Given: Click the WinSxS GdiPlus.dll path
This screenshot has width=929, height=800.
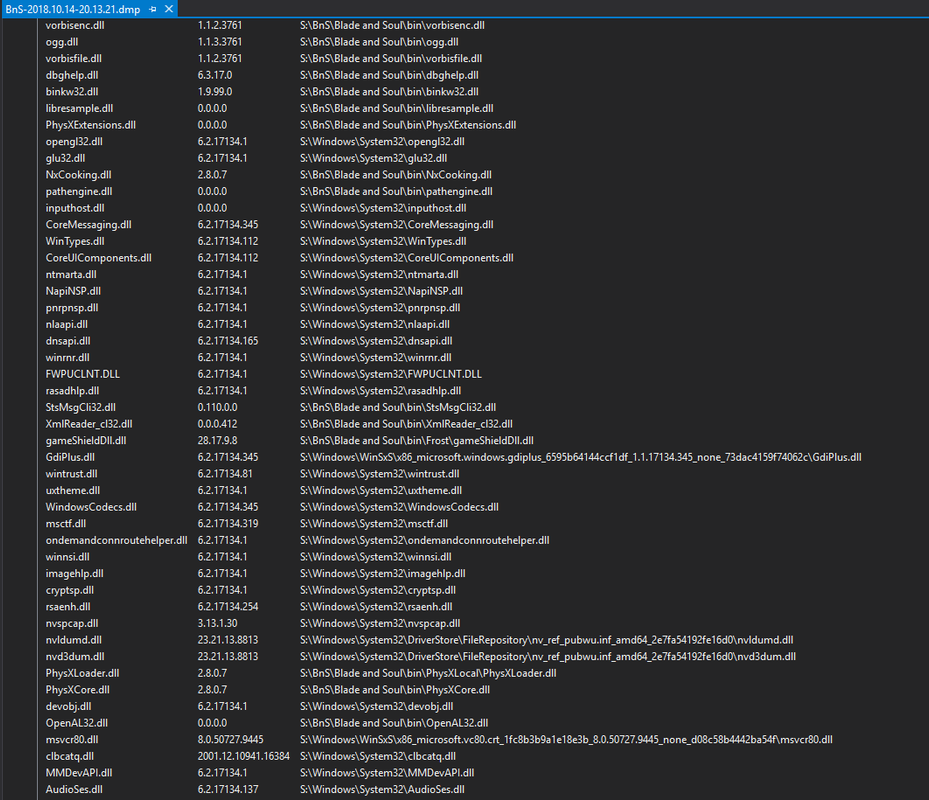Looking at the screenshot, I should (x=581, y=457).
